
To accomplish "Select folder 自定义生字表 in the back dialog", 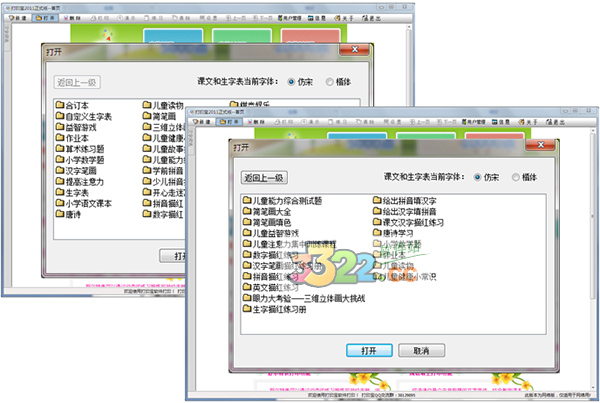I will point(83,116).
